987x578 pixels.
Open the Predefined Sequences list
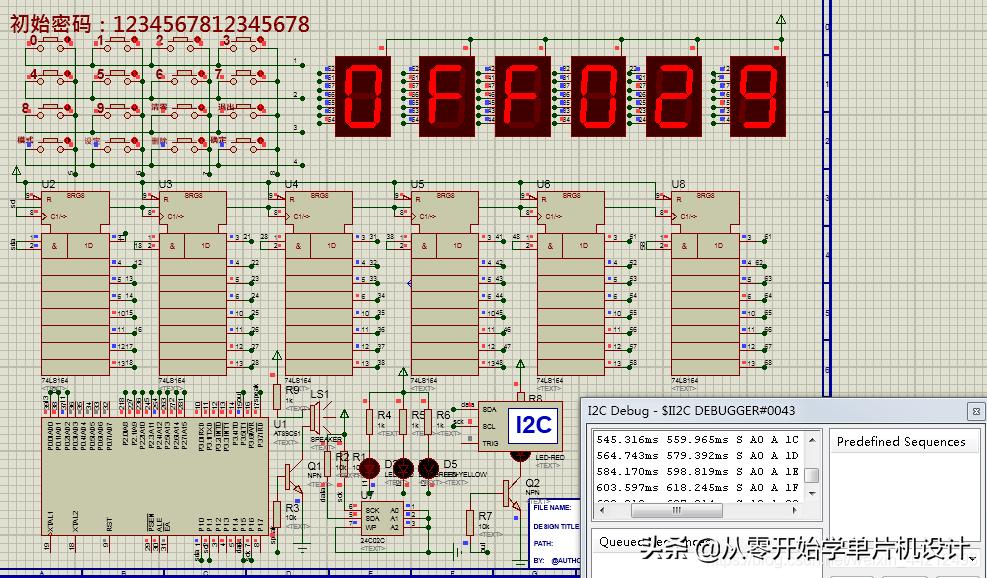[903, 442]
